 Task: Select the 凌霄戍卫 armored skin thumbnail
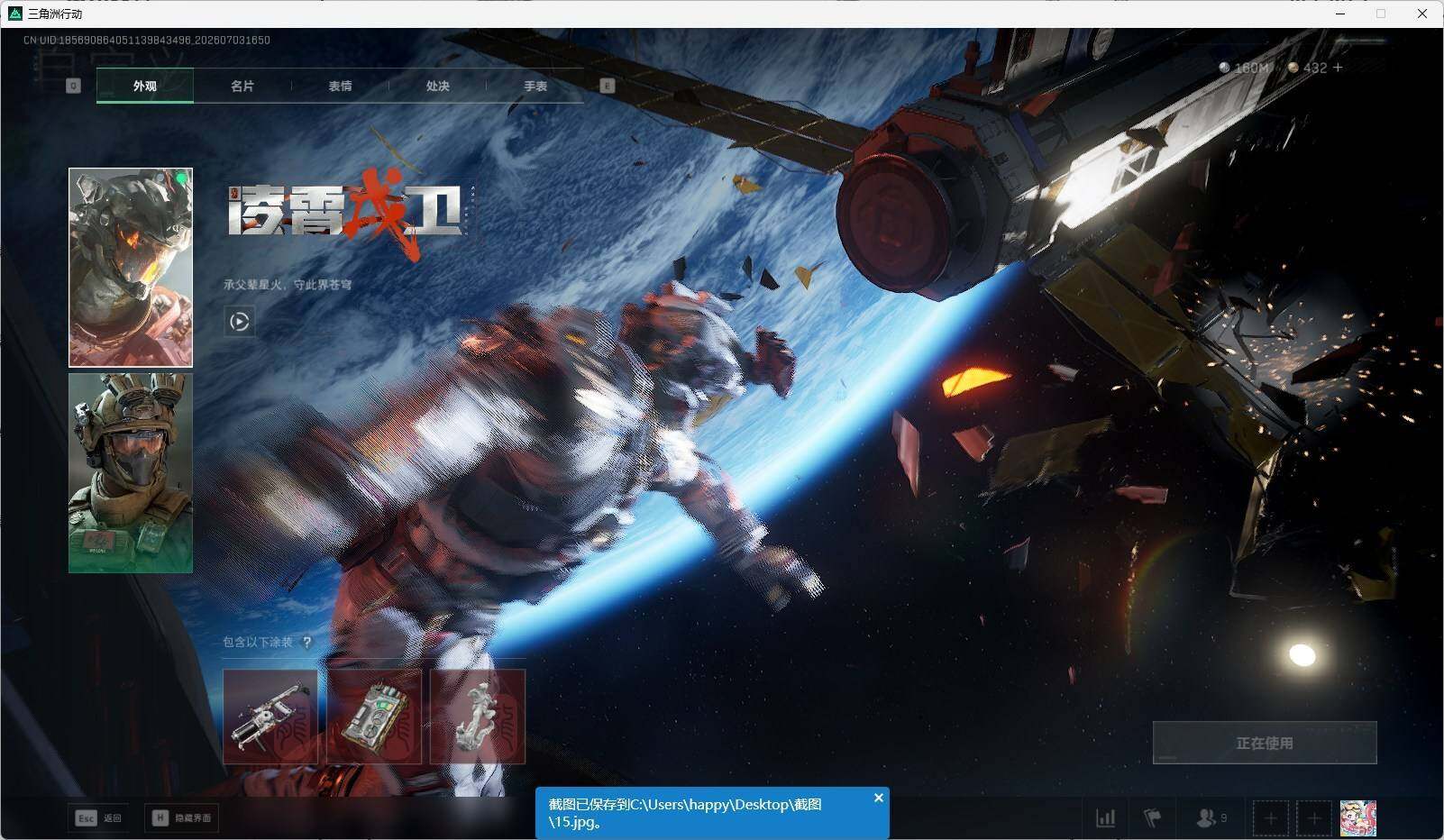(131, 268)
